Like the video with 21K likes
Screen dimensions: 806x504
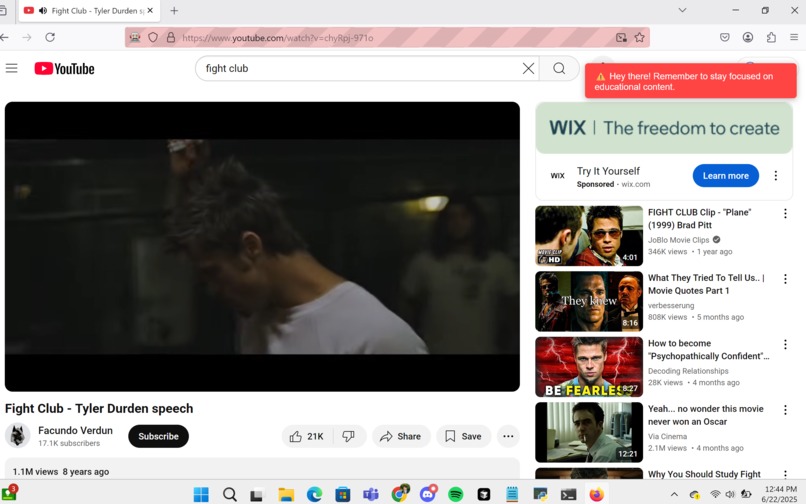(307, 436)
